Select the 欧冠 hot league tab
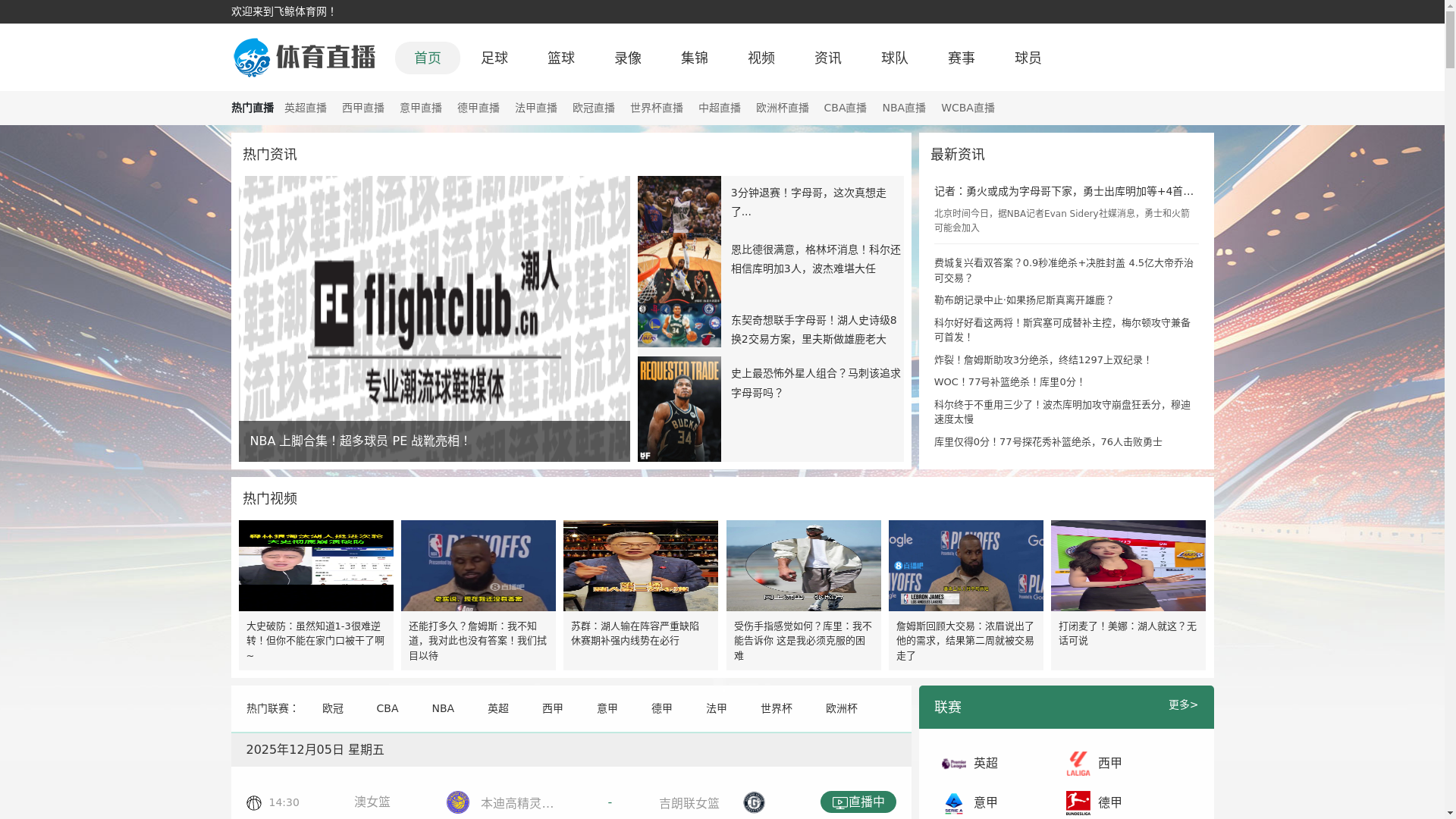Screen dimensions: 1456x819 [332, 708]
